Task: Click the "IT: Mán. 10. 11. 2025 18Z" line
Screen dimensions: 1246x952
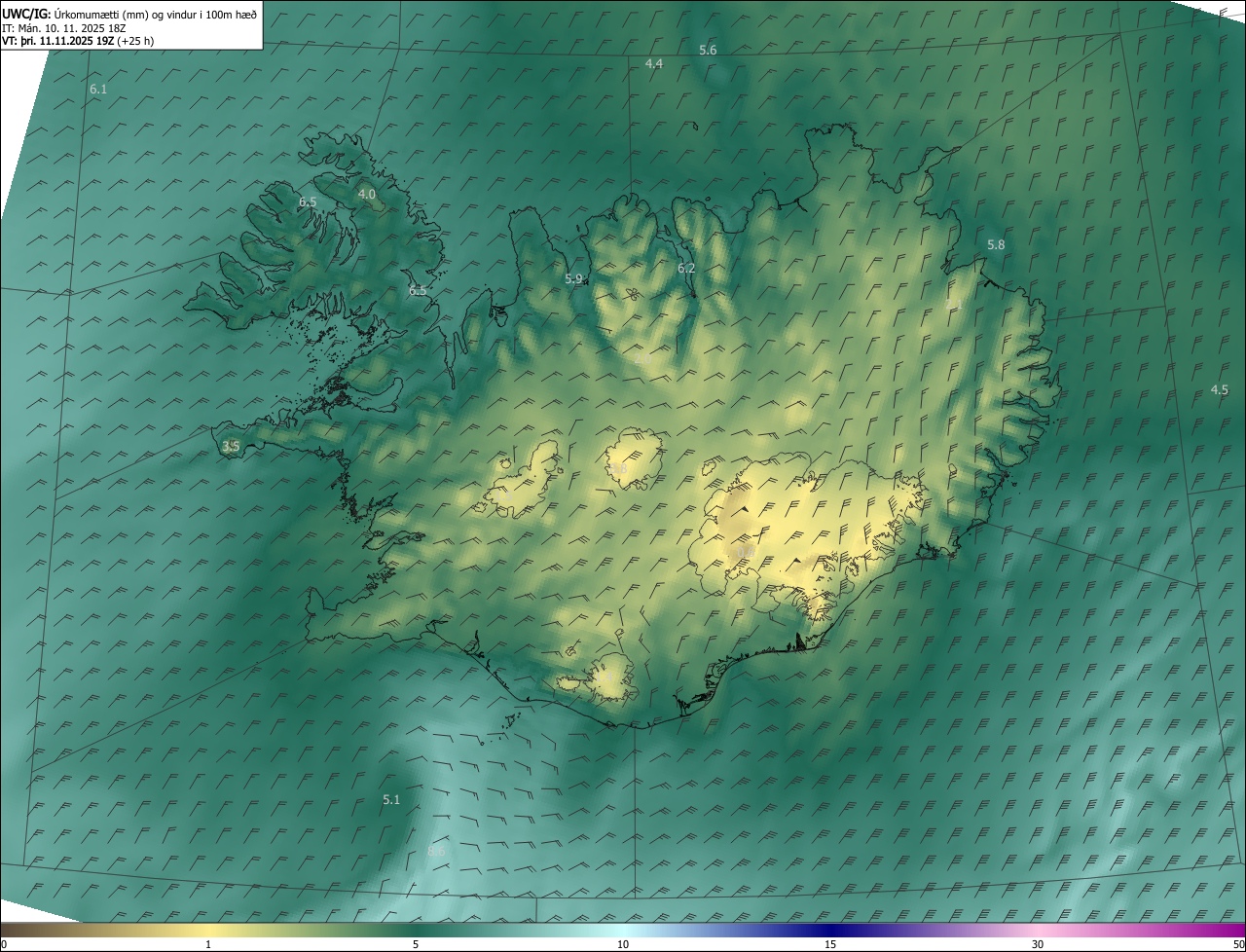Action: (65, 27)
